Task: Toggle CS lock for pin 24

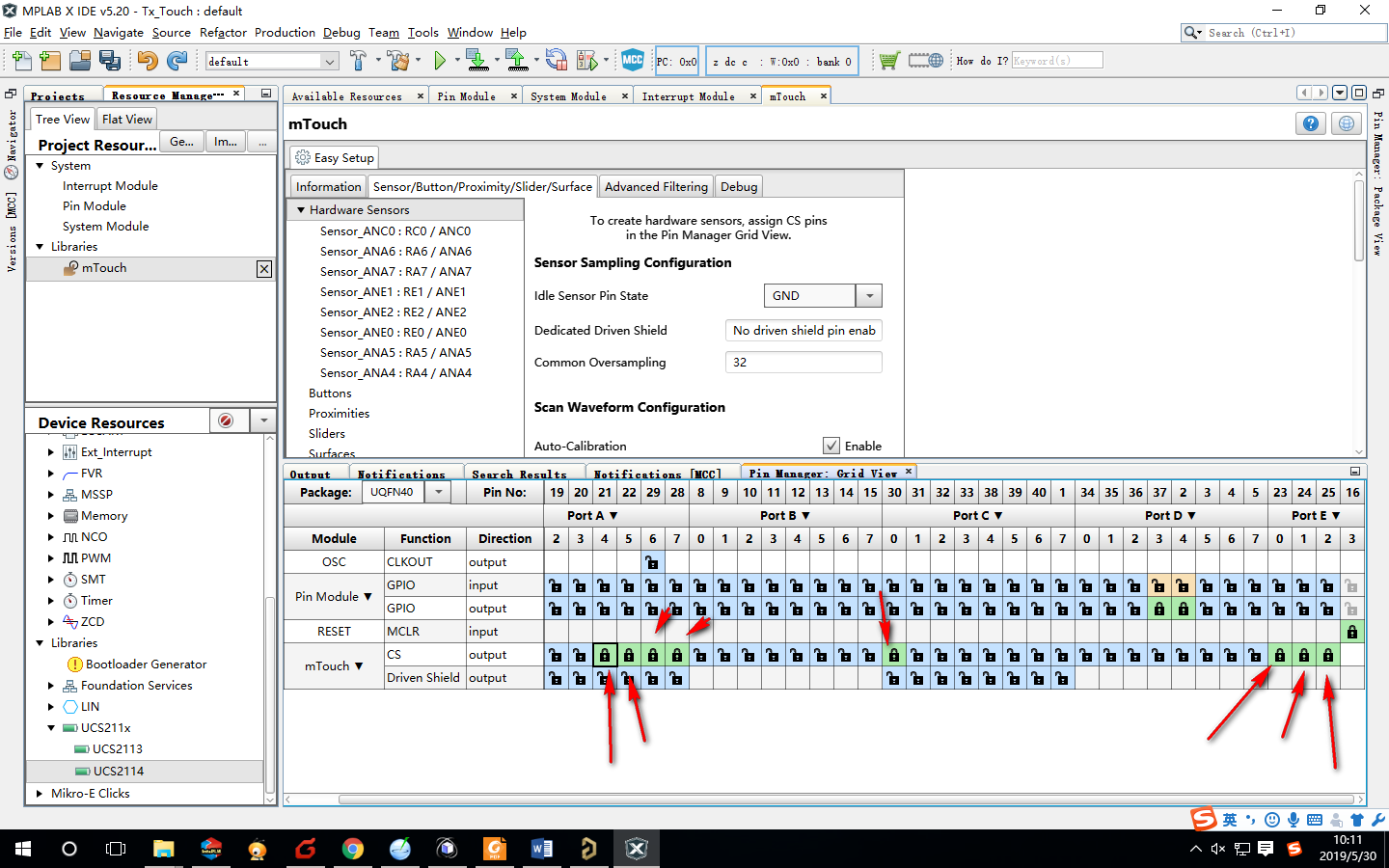Action: click(x=1304, y=655)
